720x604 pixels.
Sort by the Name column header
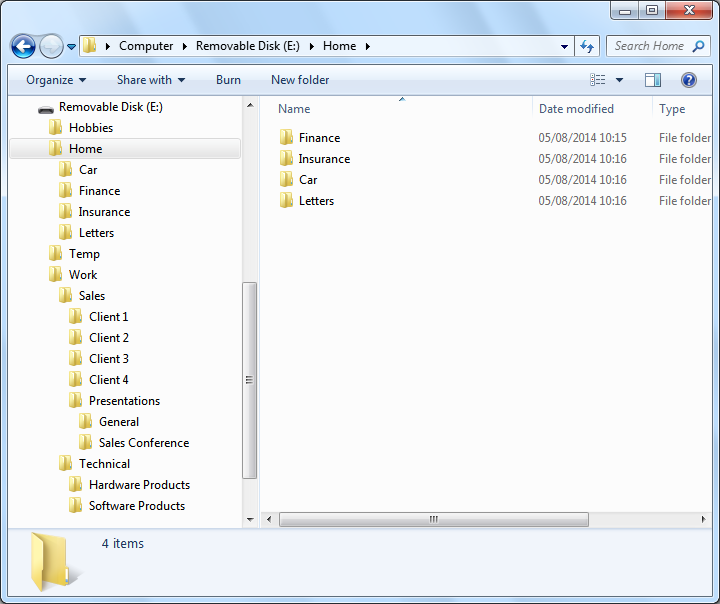(x=294, y=109)
